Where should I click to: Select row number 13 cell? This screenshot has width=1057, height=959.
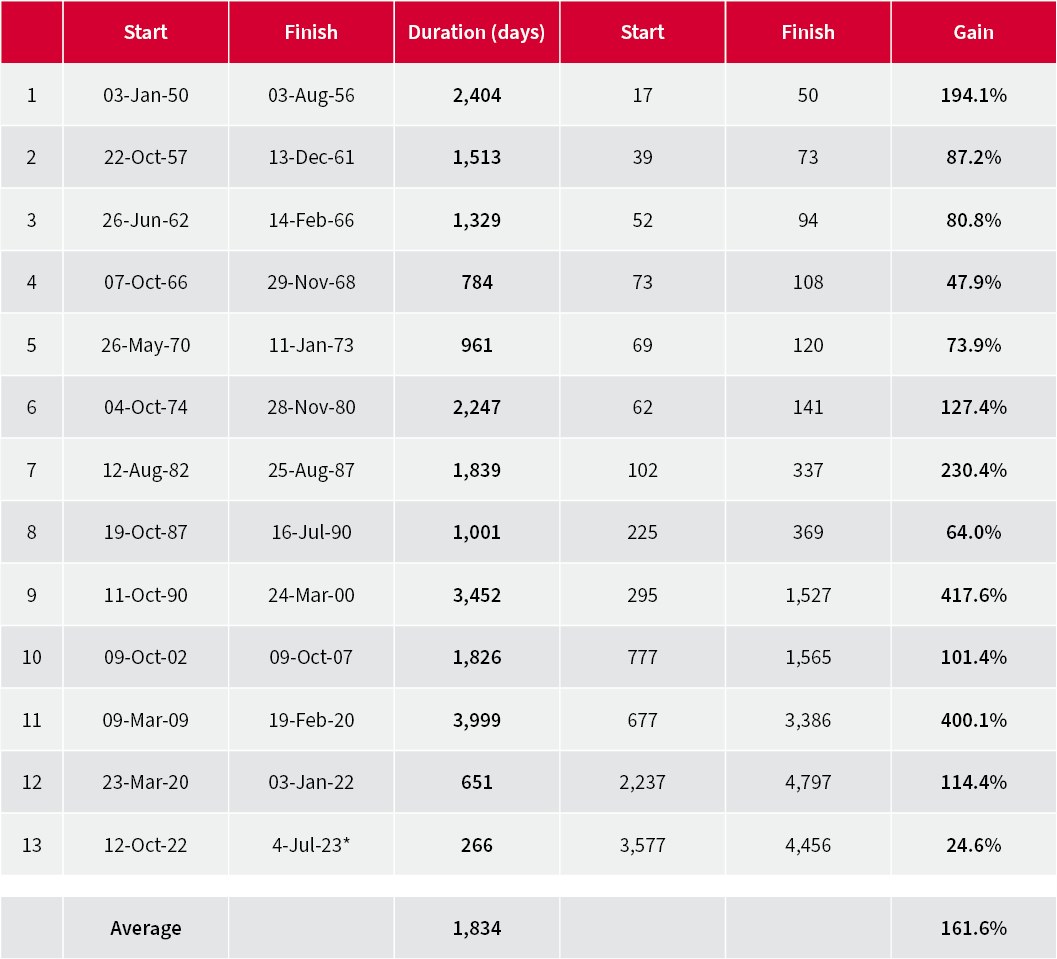click(32, 845)
